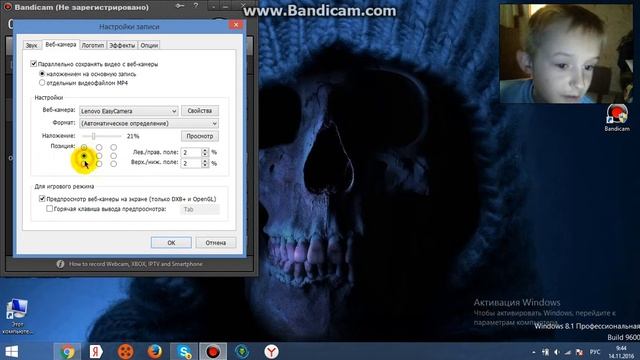Choose middle-right webcam position radio
Viewport: 640px width, 360px height.
pyautogui.click(x=113, y=156)
